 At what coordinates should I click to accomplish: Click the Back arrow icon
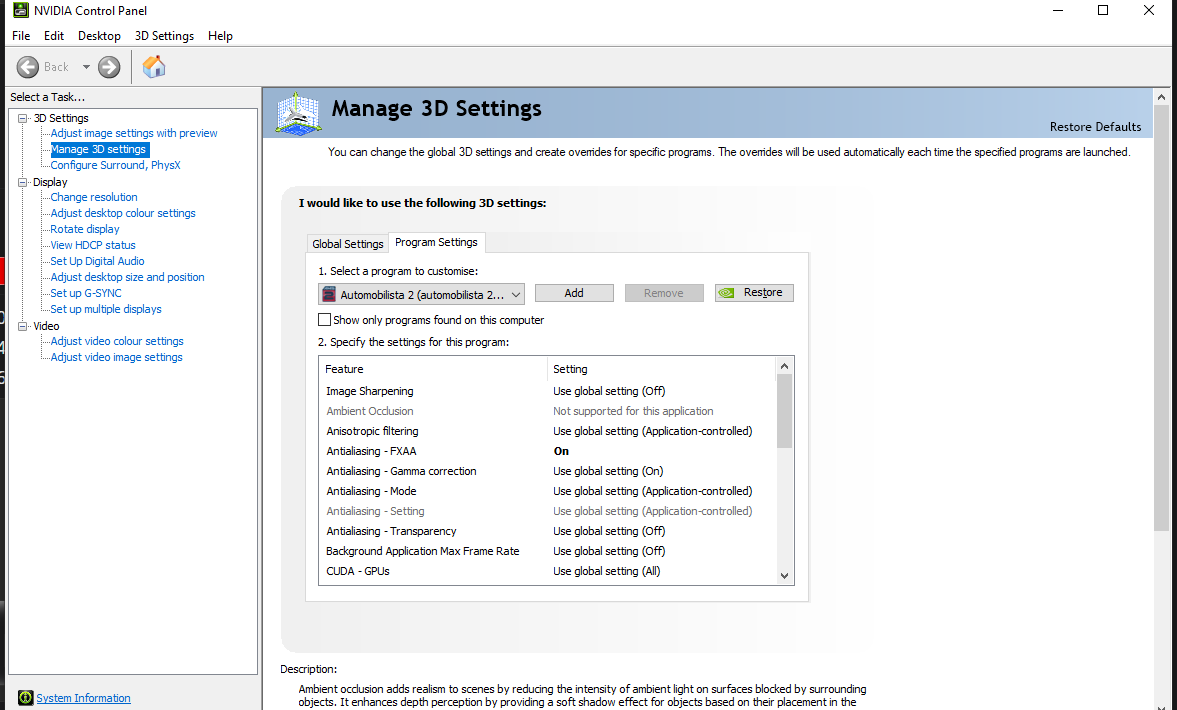[x=28, y=67]
